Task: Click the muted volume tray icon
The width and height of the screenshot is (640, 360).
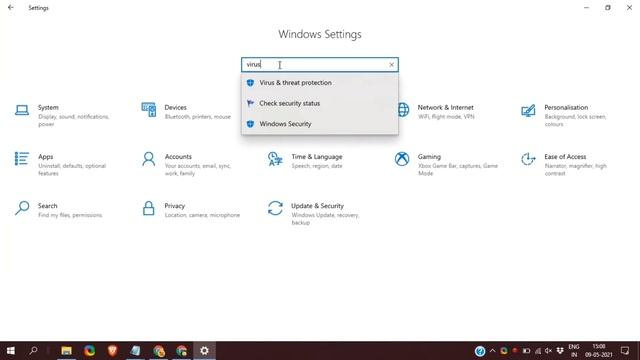Action: pos(548,351)
